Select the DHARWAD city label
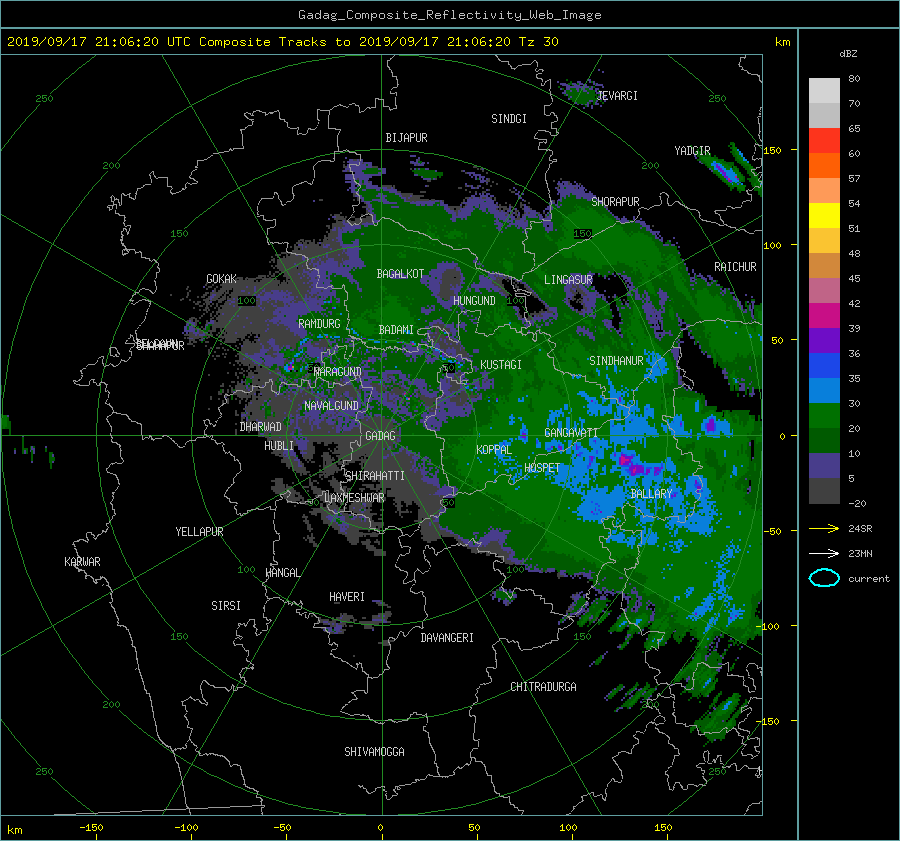The width and height of the screenshot is (900, 841). pyautogui.click(x=260, y=427)
